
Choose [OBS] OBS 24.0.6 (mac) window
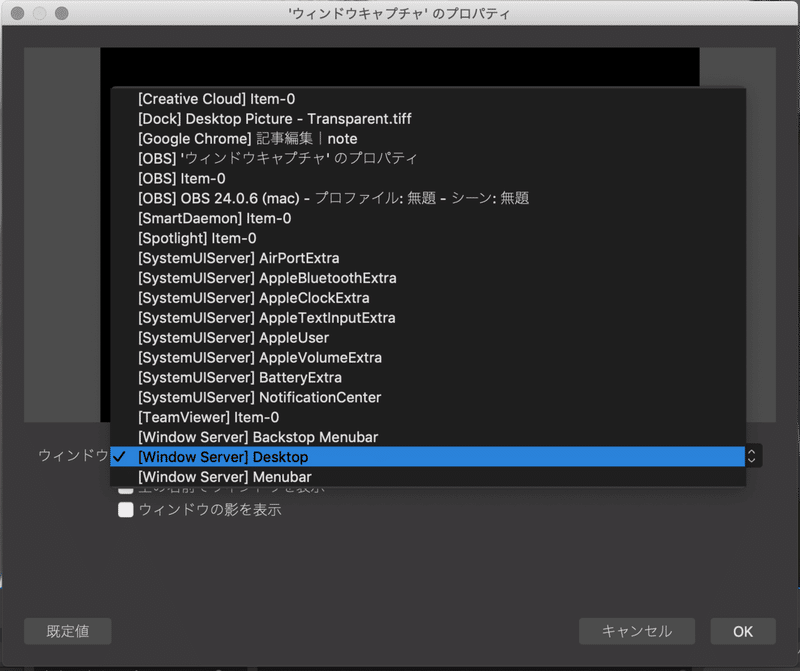point(428,198)
